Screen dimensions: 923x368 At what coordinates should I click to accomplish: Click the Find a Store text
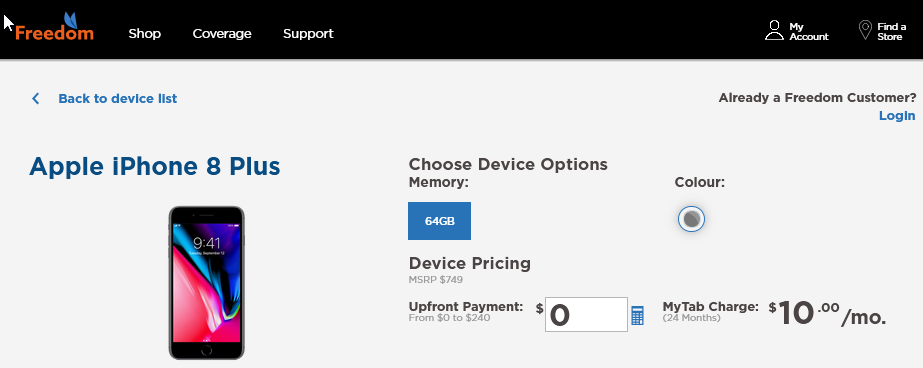(891, 32)
